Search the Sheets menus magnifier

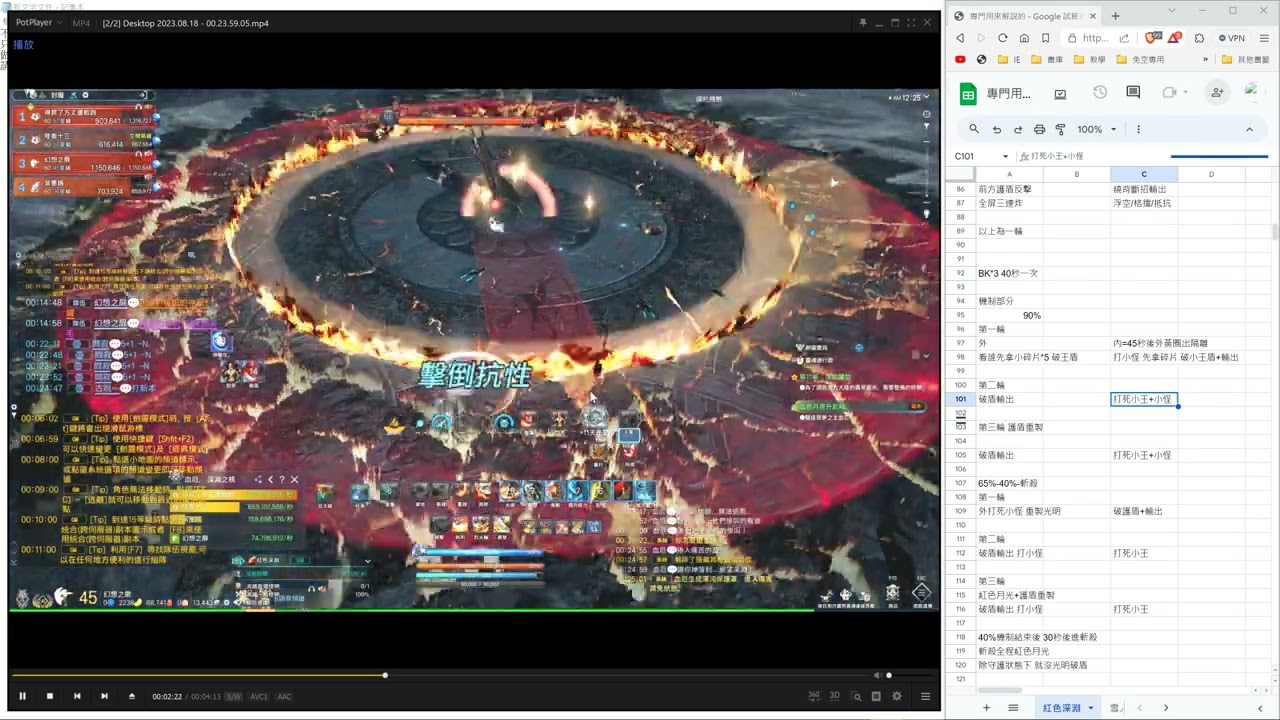(974, 130)
